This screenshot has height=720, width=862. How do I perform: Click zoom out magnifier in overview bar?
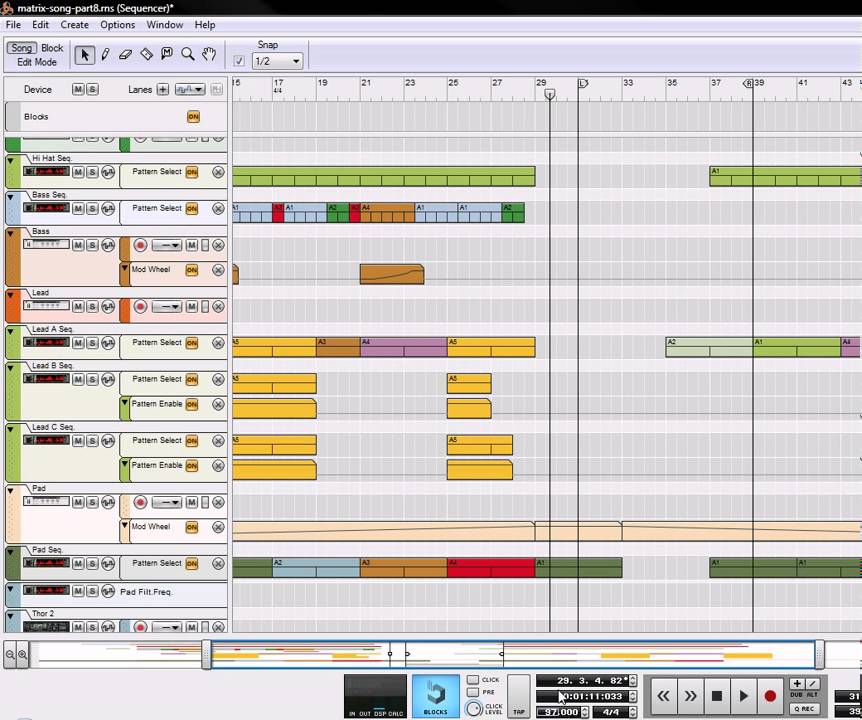[x=10, y=654]
